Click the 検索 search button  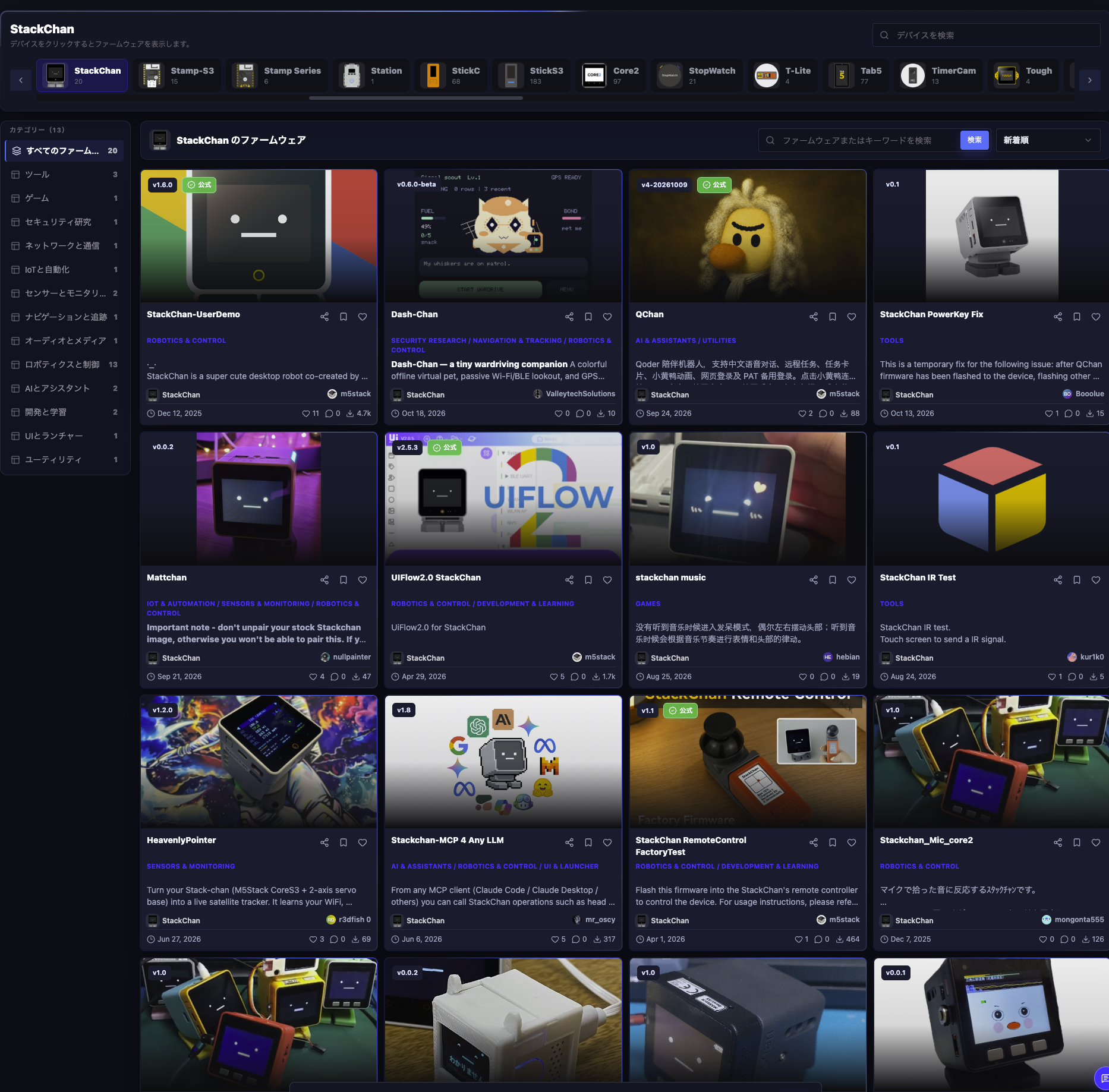pyautogui.click(x=974, y=140)
